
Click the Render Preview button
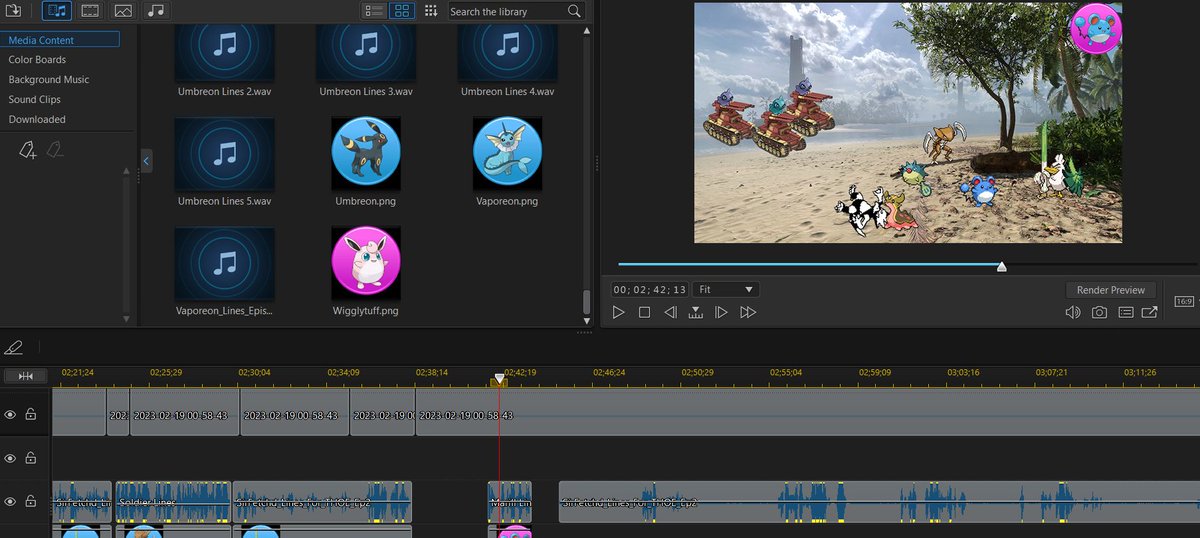click(x=1111, y=290)
